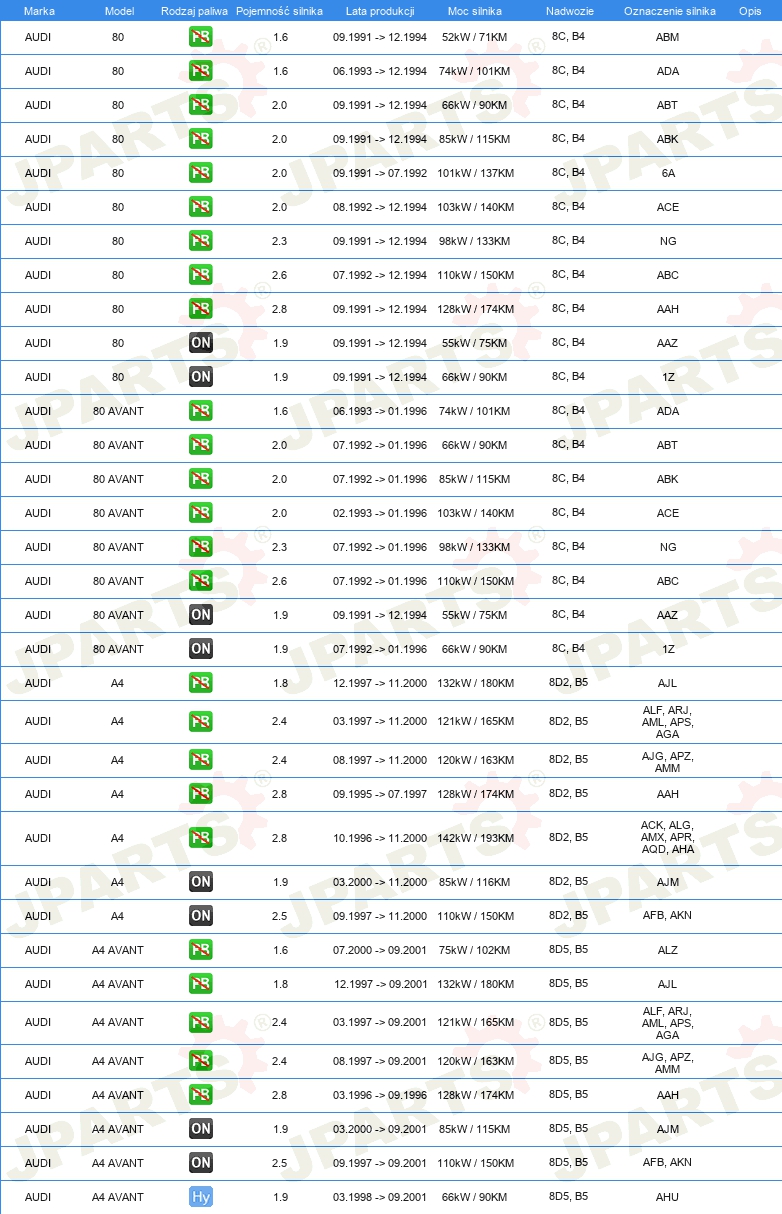Select the 03.1996 -> 09.1996 production cell

pyautogui.click(x=380, y=1095)
